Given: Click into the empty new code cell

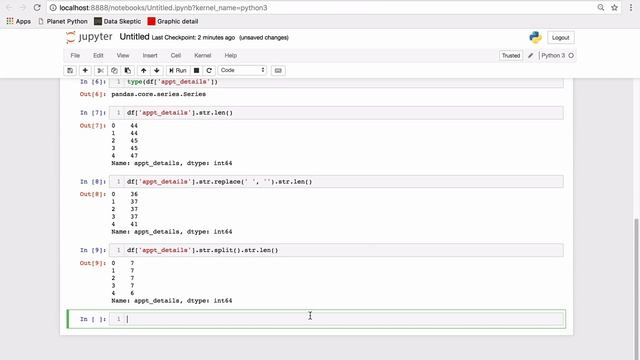Looking at the screenshot, I should pyautogui.click(x=336, y=319).
